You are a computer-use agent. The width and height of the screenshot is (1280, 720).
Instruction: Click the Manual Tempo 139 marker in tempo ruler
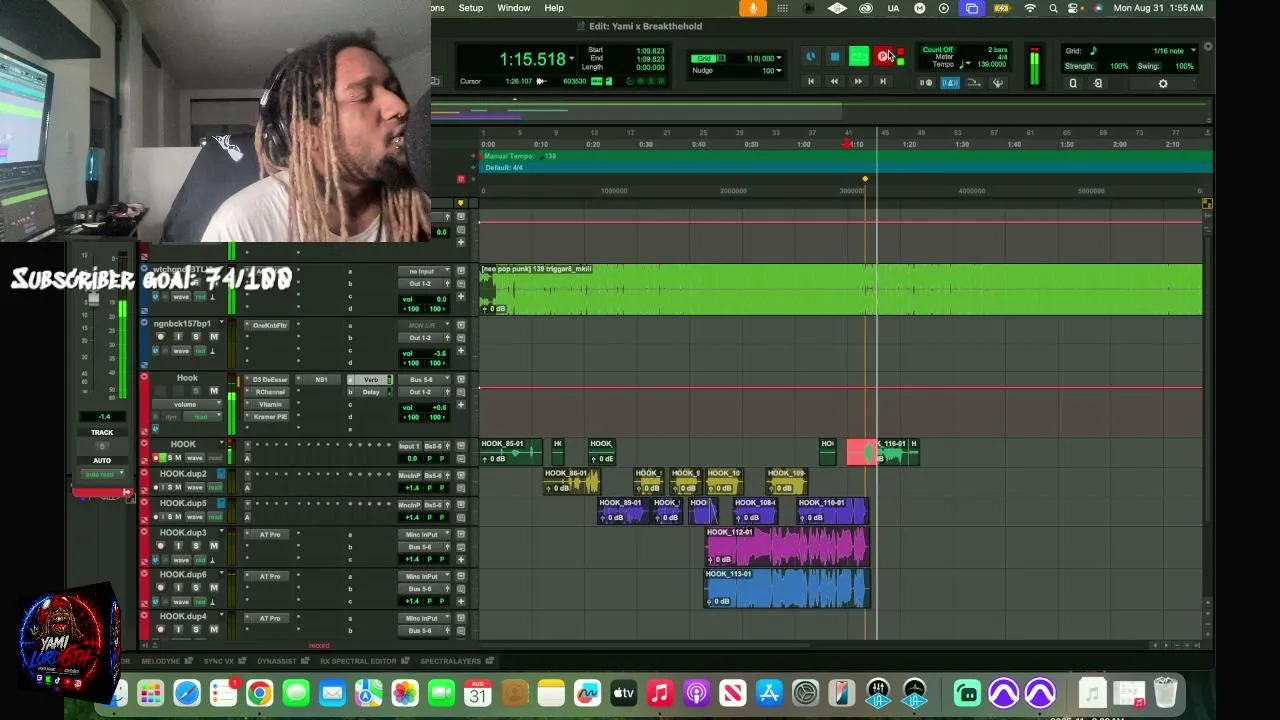[519, 156]
